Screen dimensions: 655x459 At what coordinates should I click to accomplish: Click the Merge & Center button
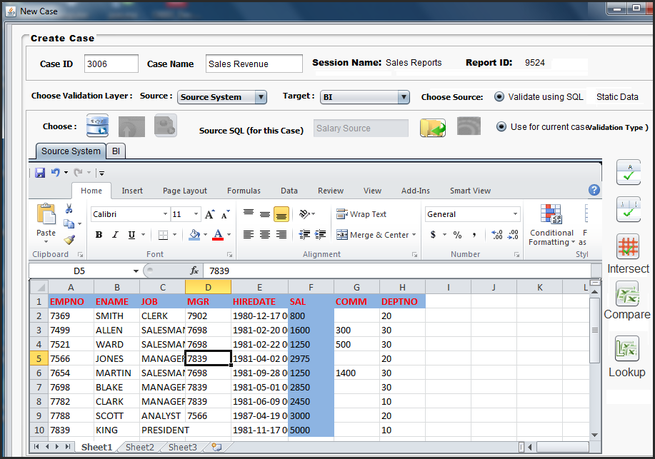(373, 235)
